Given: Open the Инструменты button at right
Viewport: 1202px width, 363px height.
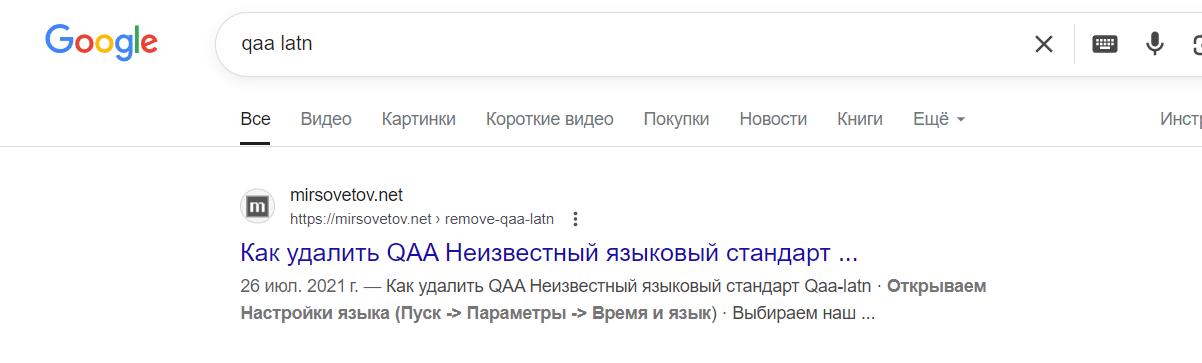Looking at the screenshot, I should [x=1181, y=119].
